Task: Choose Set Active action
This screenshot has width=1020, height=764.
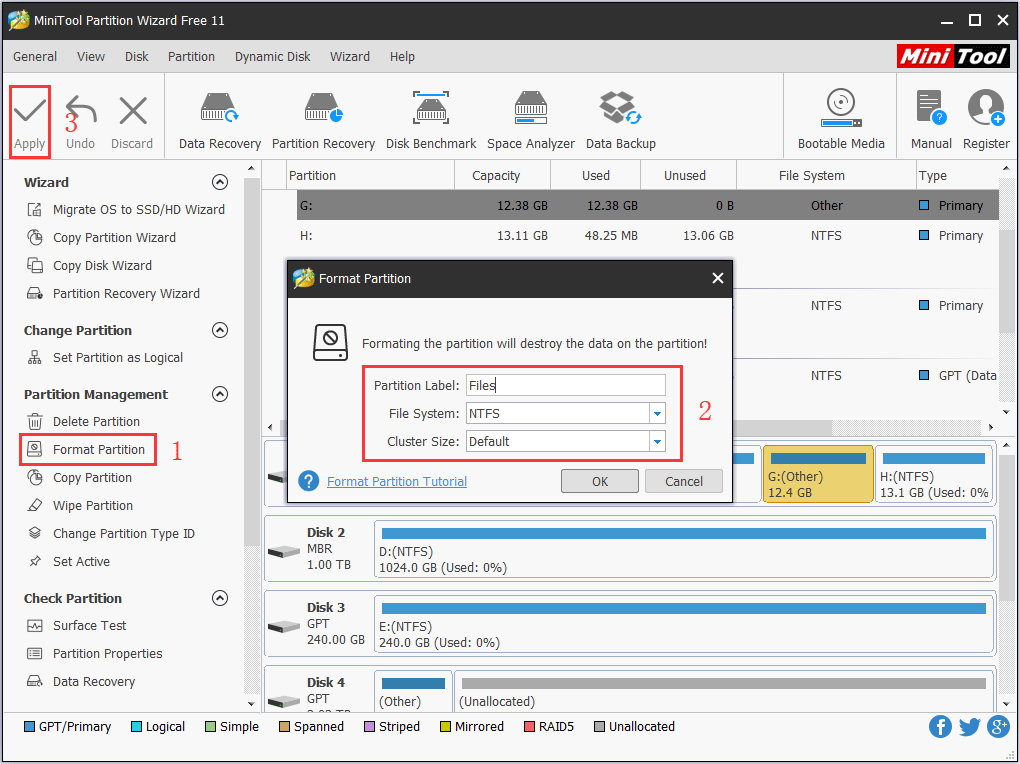Action: click(68, 562)
